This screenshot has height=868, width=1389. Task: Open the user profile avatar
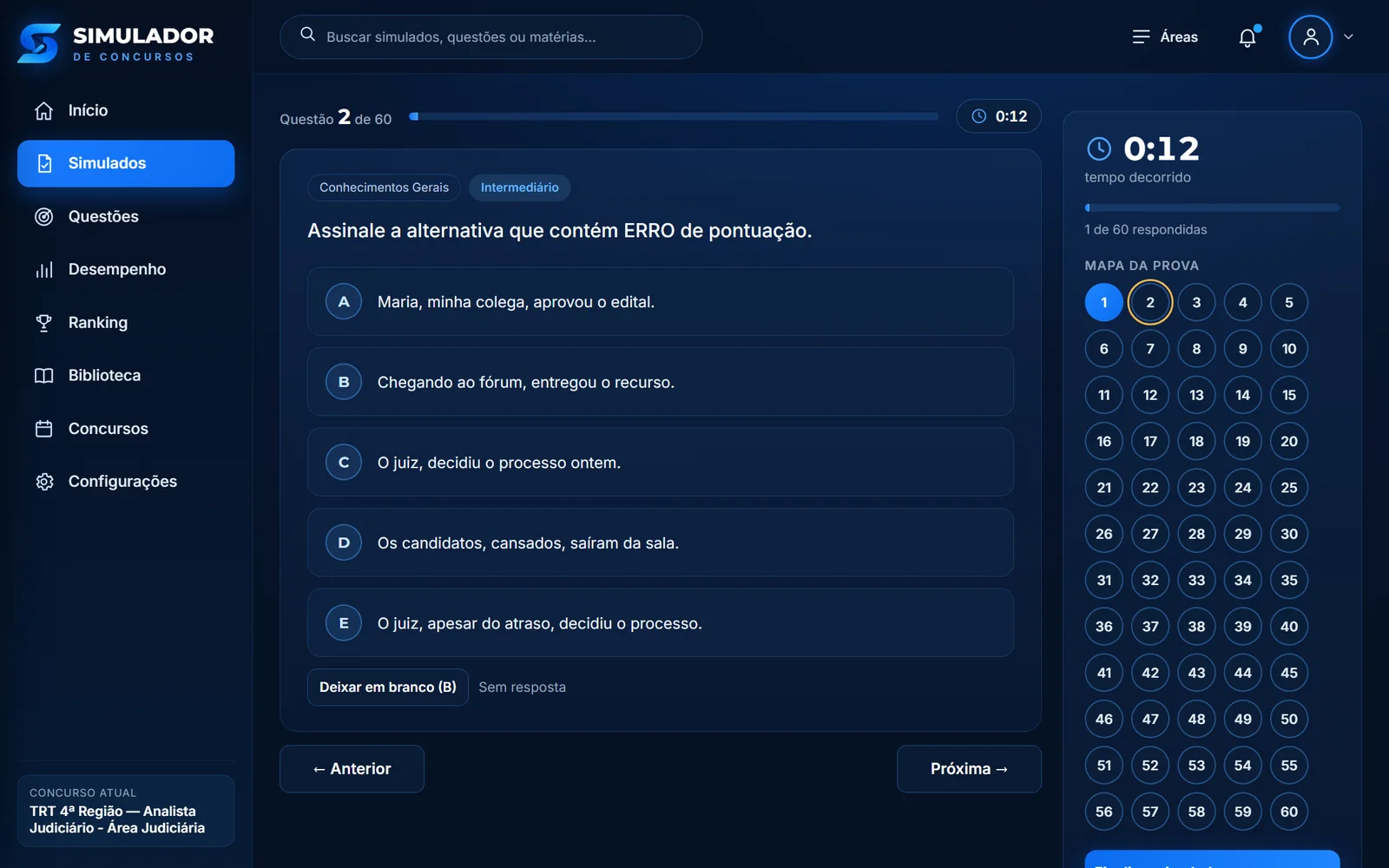pos(1311,36)
